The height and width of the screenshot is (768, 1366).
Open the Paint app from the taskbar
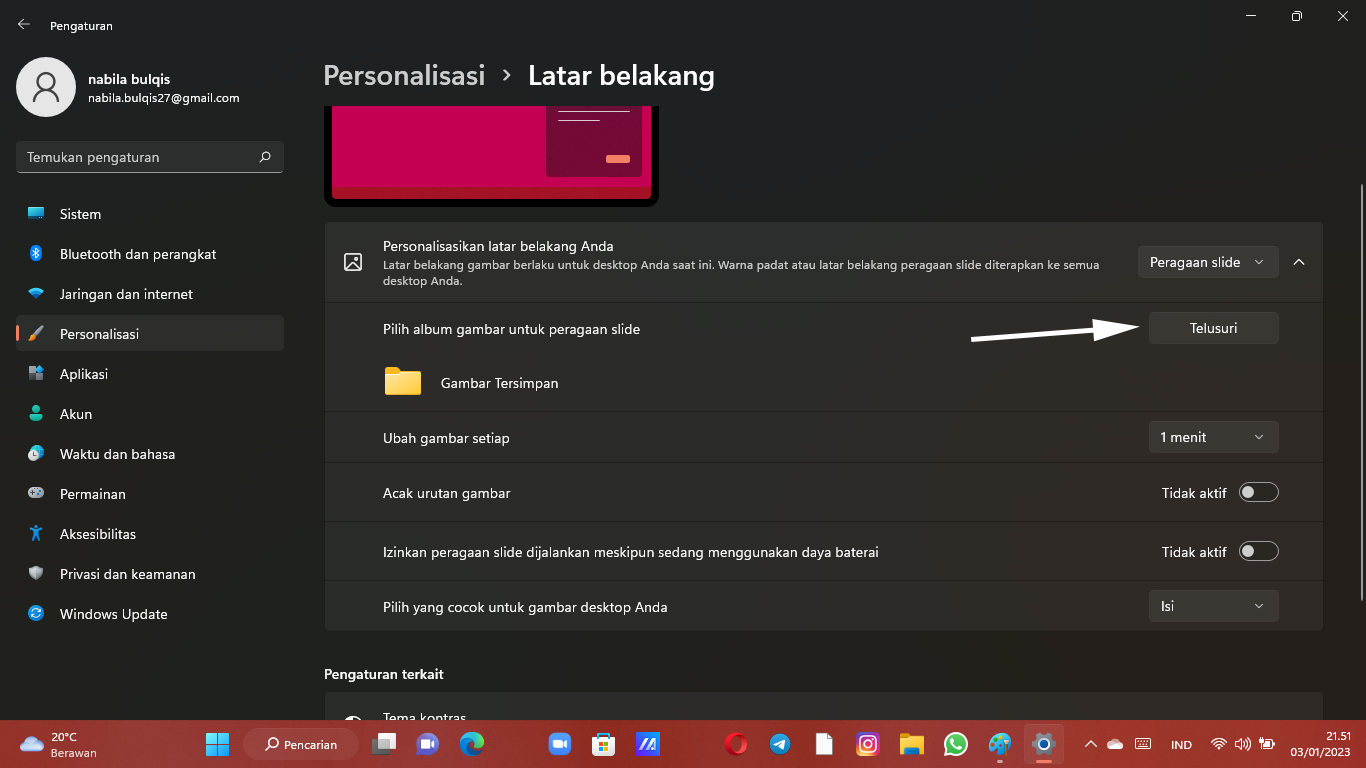1000,744
